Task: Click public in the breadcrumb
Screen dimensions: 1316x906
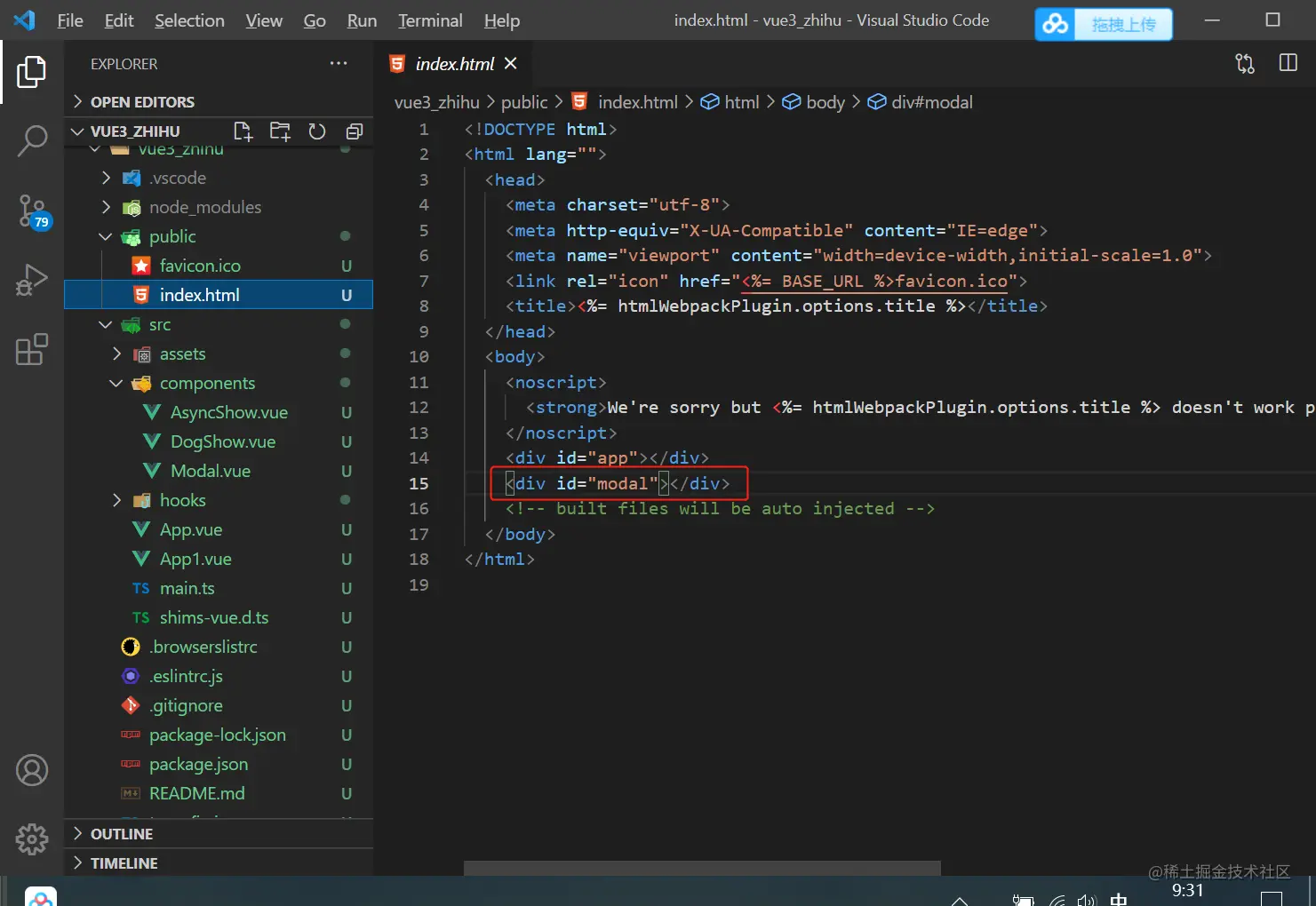Action: (524, 102)
